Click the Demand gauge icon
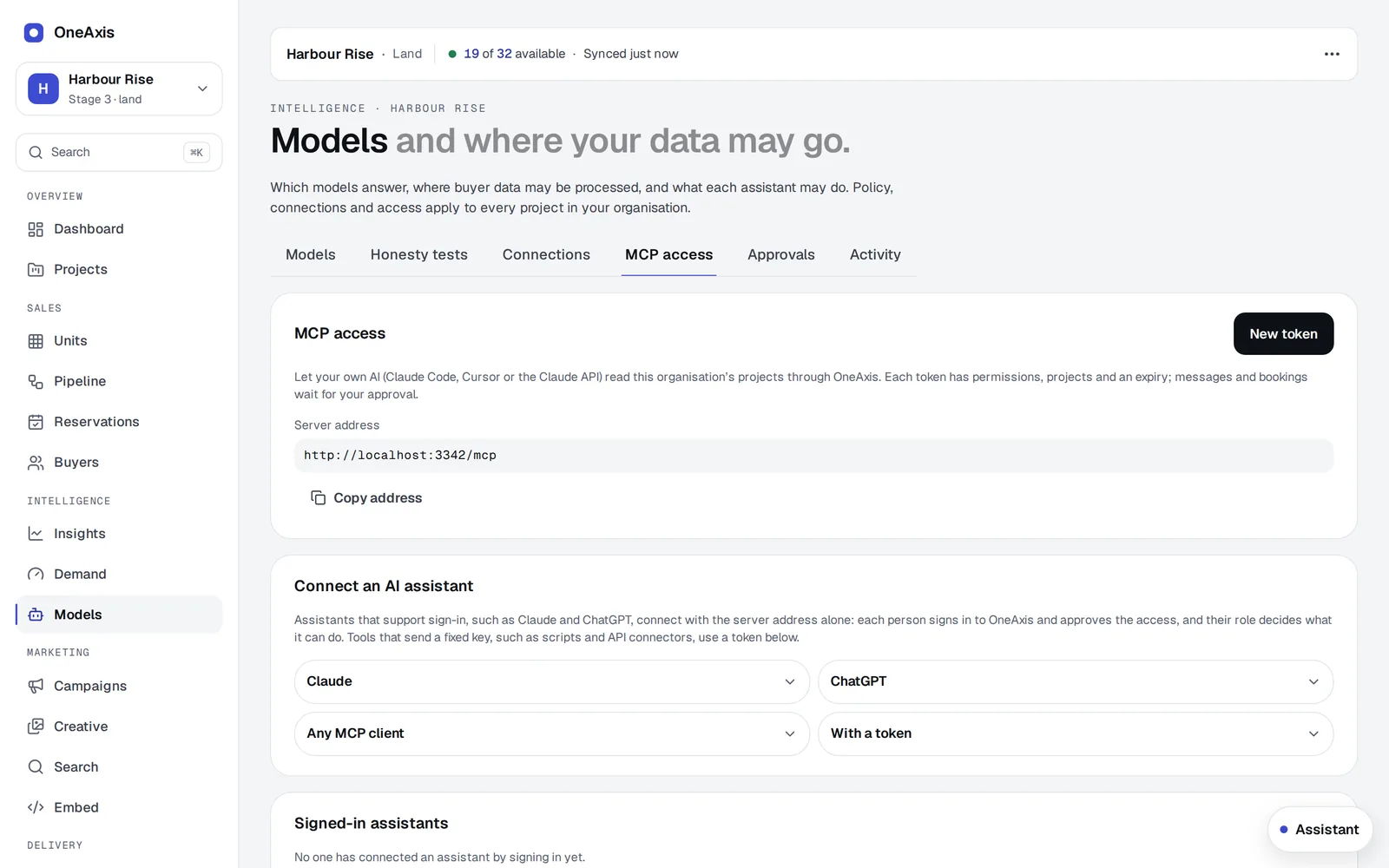Screen dimensions: 1389x868 click(x=36, y=575)
